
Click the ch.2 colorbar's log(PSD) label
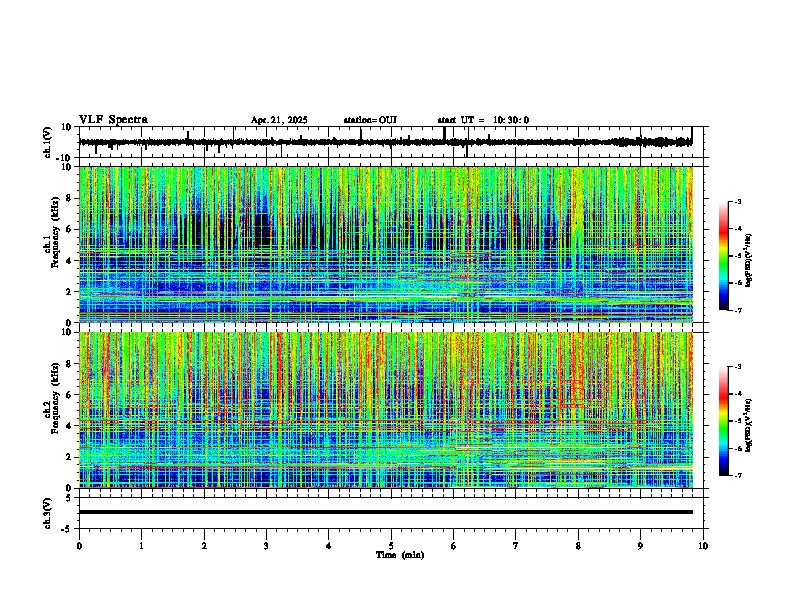tap(748, 425)
